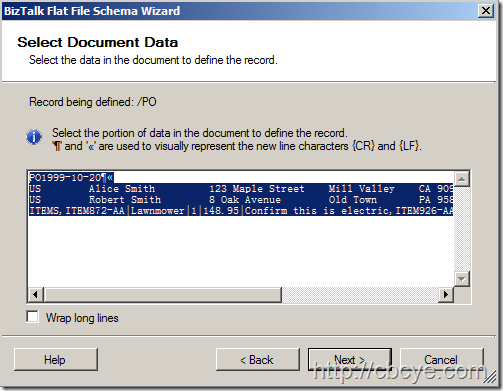Click the vertical scrollbar down arrow

pyautogui.click(x=462, y=279)
